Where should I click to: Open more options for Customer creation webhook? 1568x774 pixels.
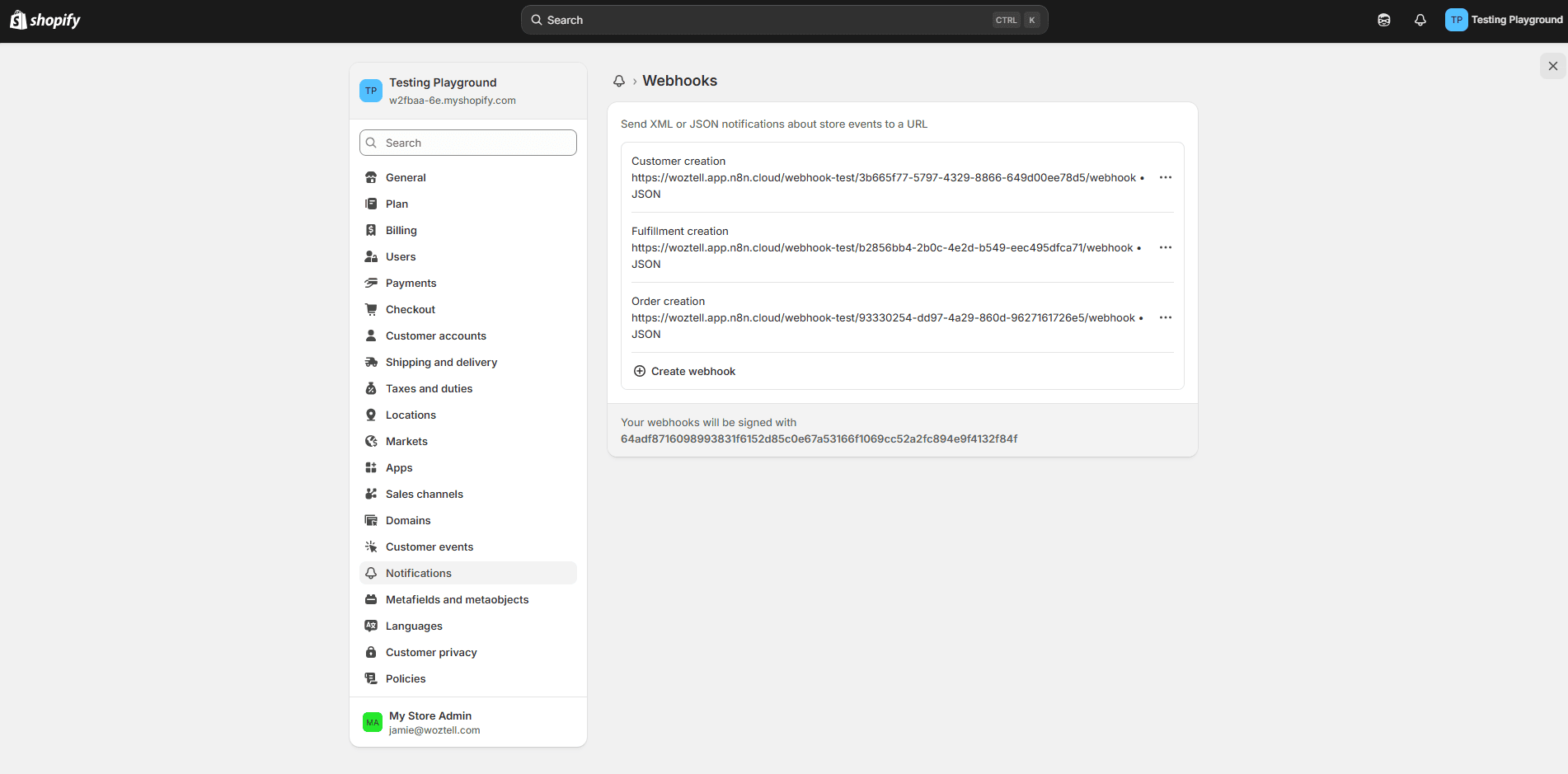[1165, 177]
